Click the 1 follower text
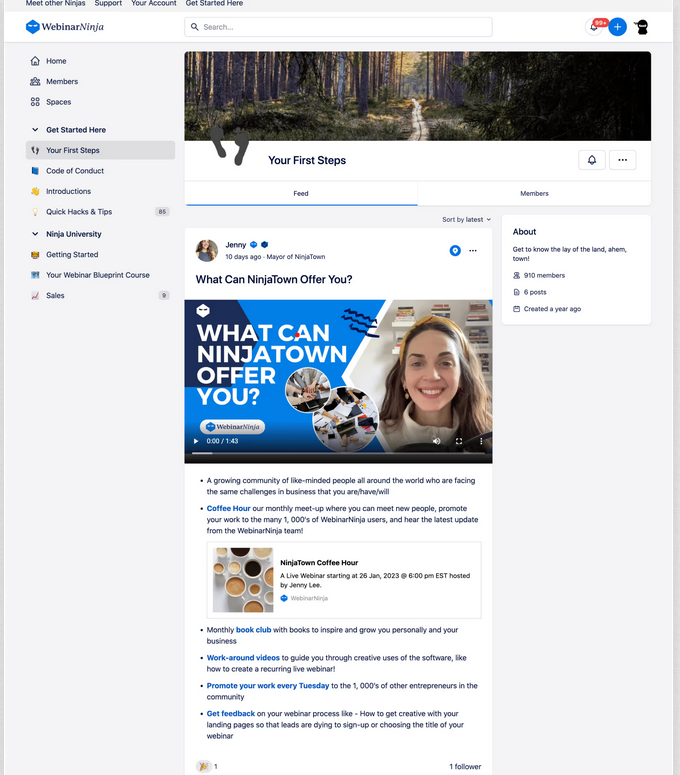 point(465,767)
